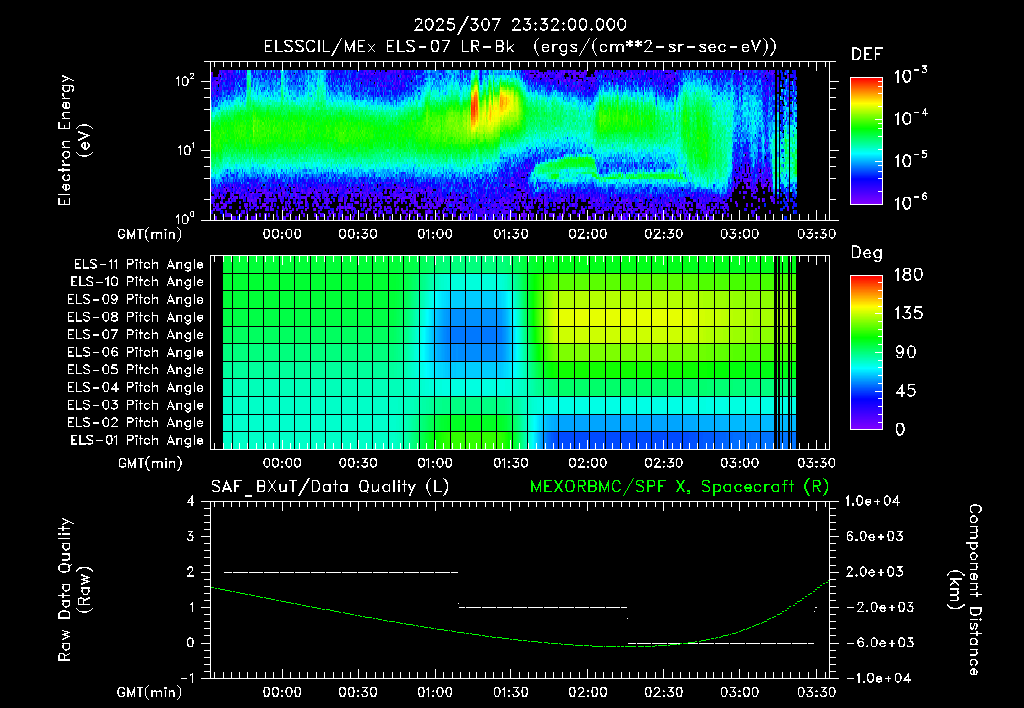Image resolution: width=1024 pixels, height=708 pixels.
Task: Click the ELS-04 Pitch Angle row label
Action: tap(136, 387)
